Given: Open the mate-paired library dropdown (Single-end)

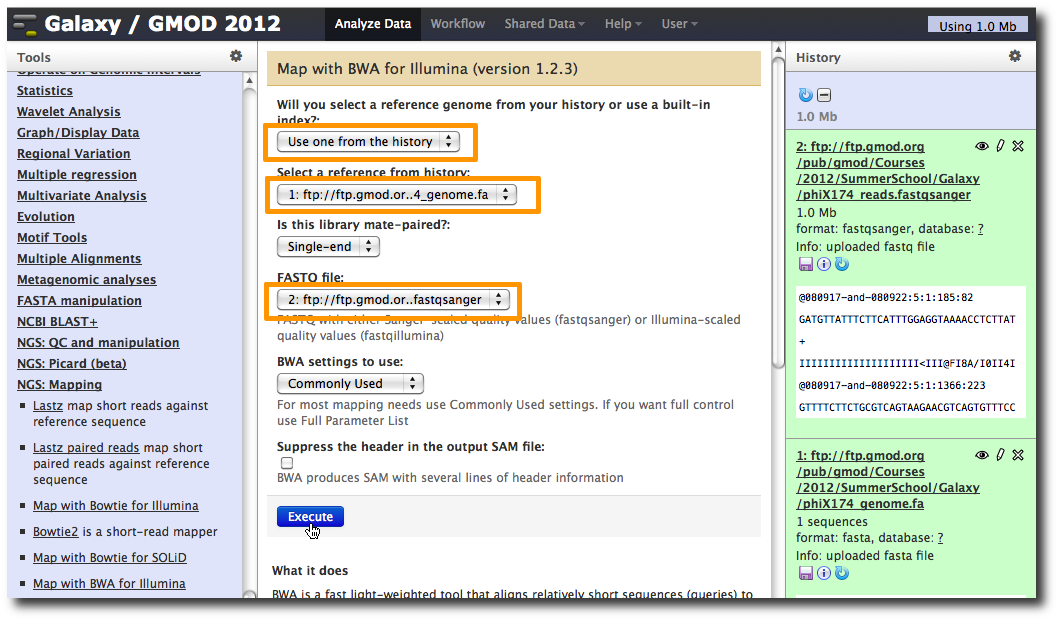Looking at the screenshot, I should (328, 247).
